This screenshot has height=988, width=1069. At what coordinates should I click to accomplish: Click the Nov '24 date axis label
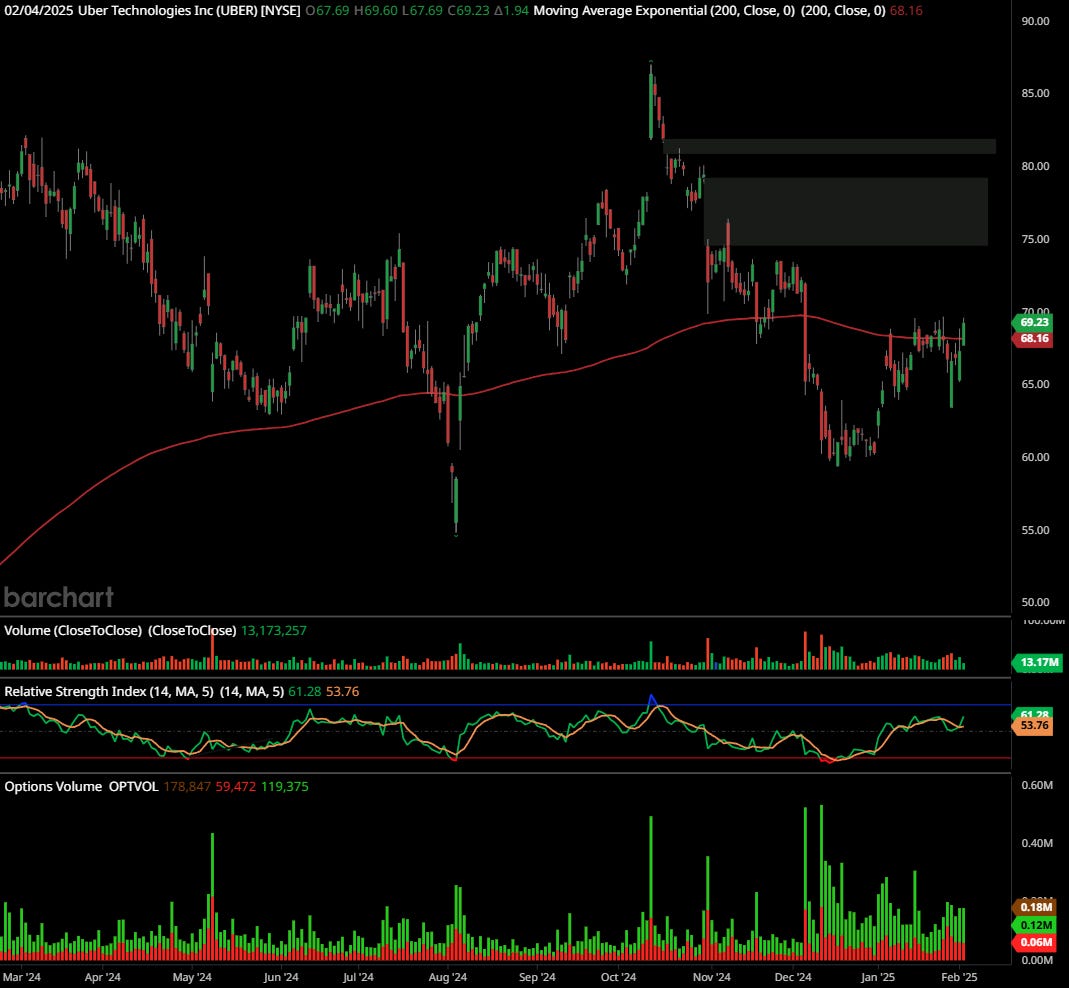pyautogui.click(x=712, y=977)
